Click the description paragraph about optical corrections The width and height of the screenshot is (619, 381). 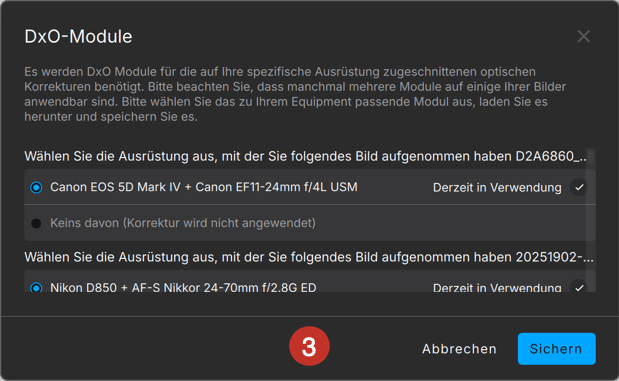(x=295, y=94)
